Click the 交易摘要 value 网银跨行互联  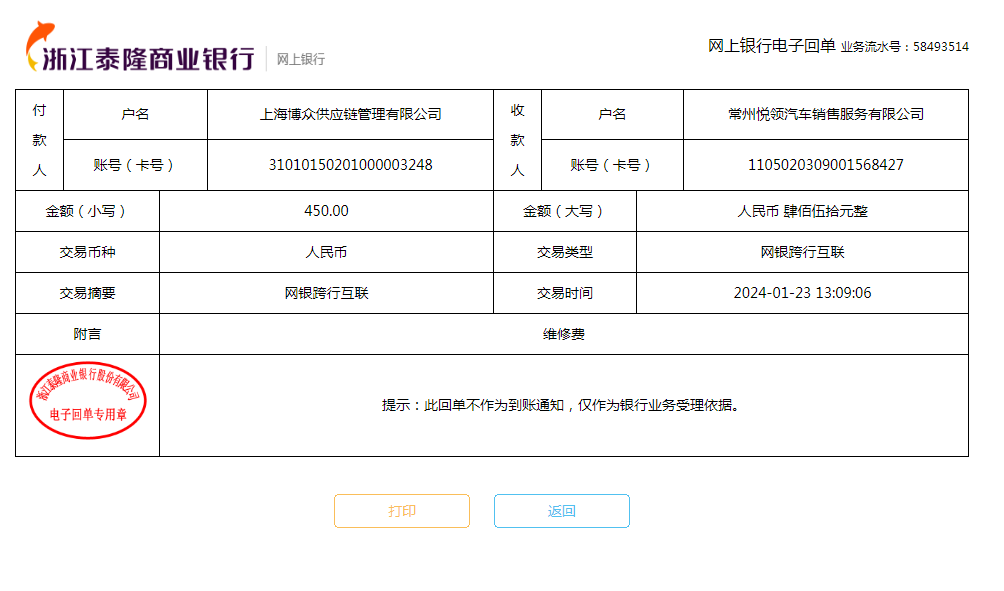[x=326, y=293]
